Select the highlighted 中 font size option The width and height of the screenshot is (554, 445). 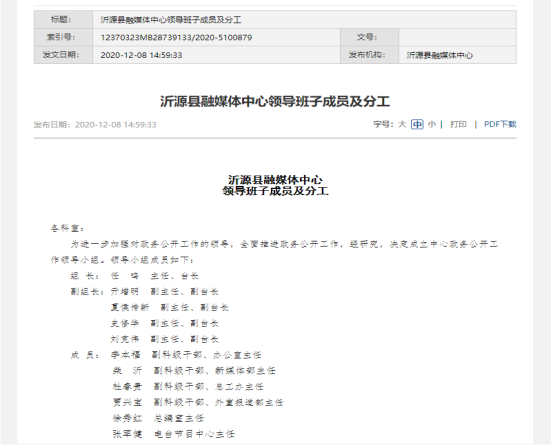tap(417, 124)
